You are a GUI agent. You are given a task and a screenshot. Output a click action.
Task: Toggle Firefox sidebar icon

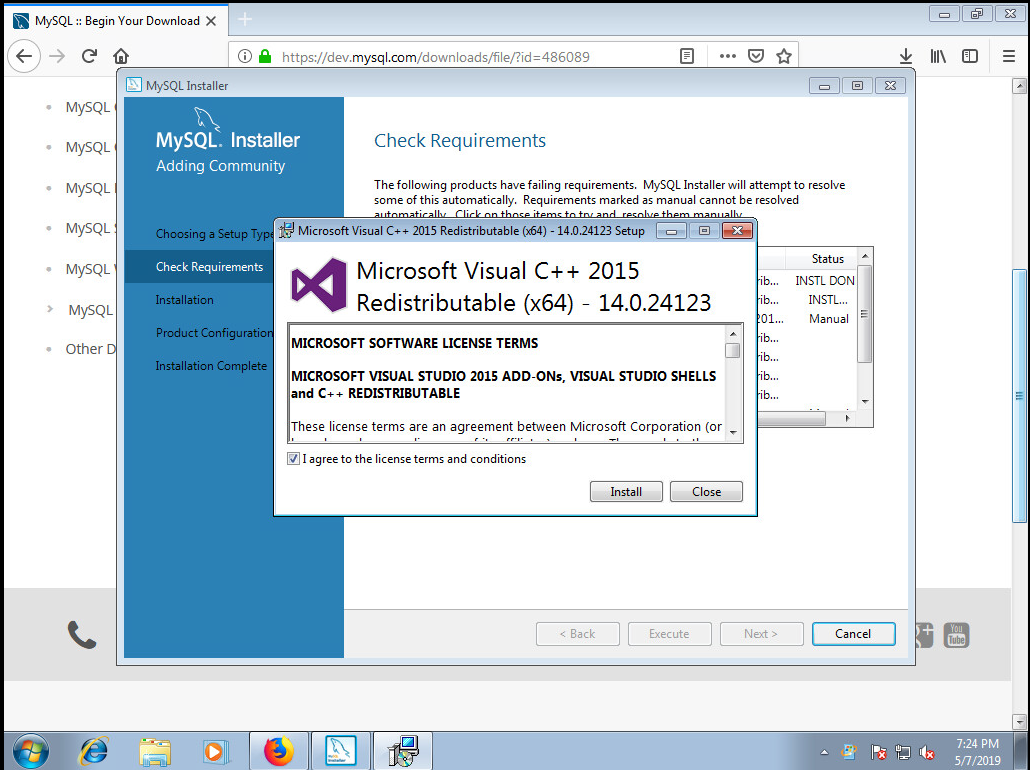970,57
